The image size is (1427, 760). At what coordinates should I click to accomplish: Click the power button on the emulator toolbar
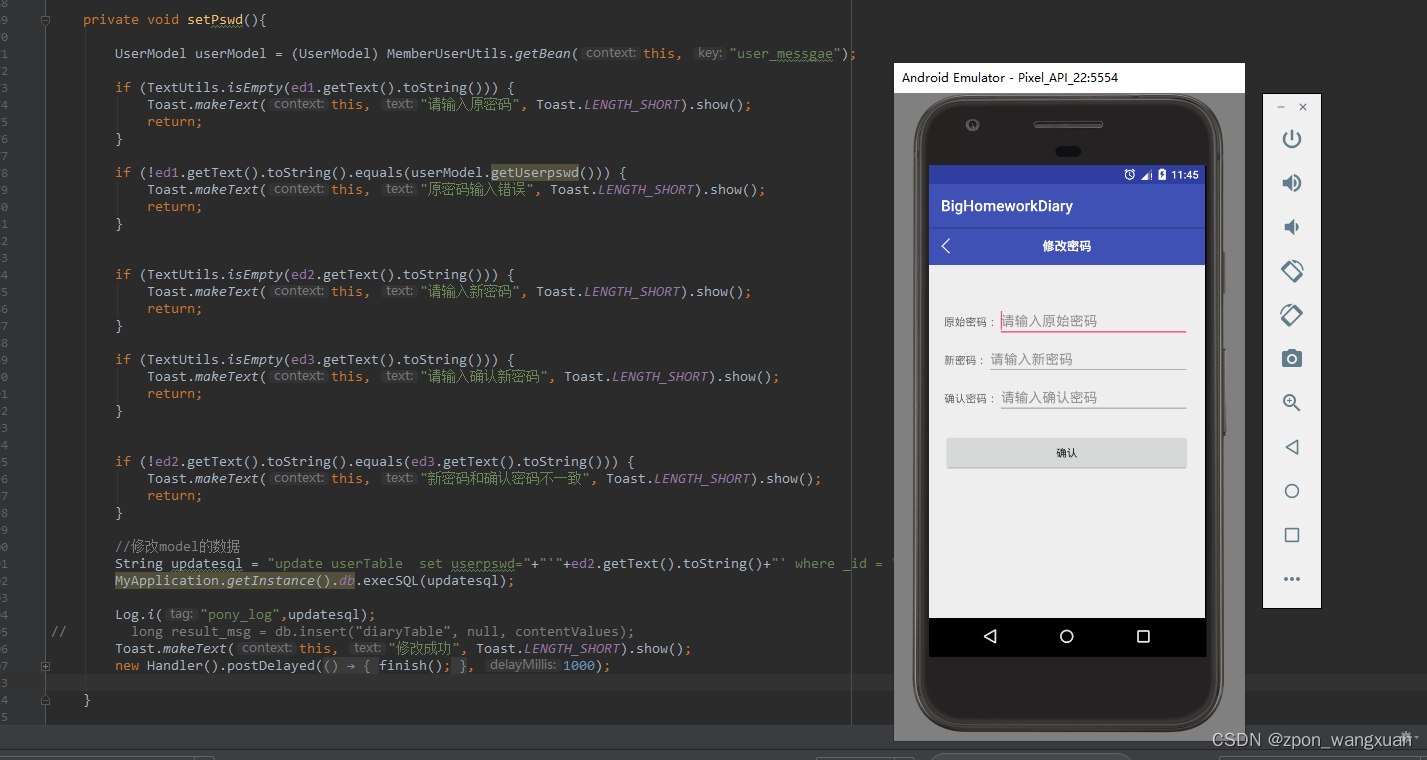[1291, 138]
